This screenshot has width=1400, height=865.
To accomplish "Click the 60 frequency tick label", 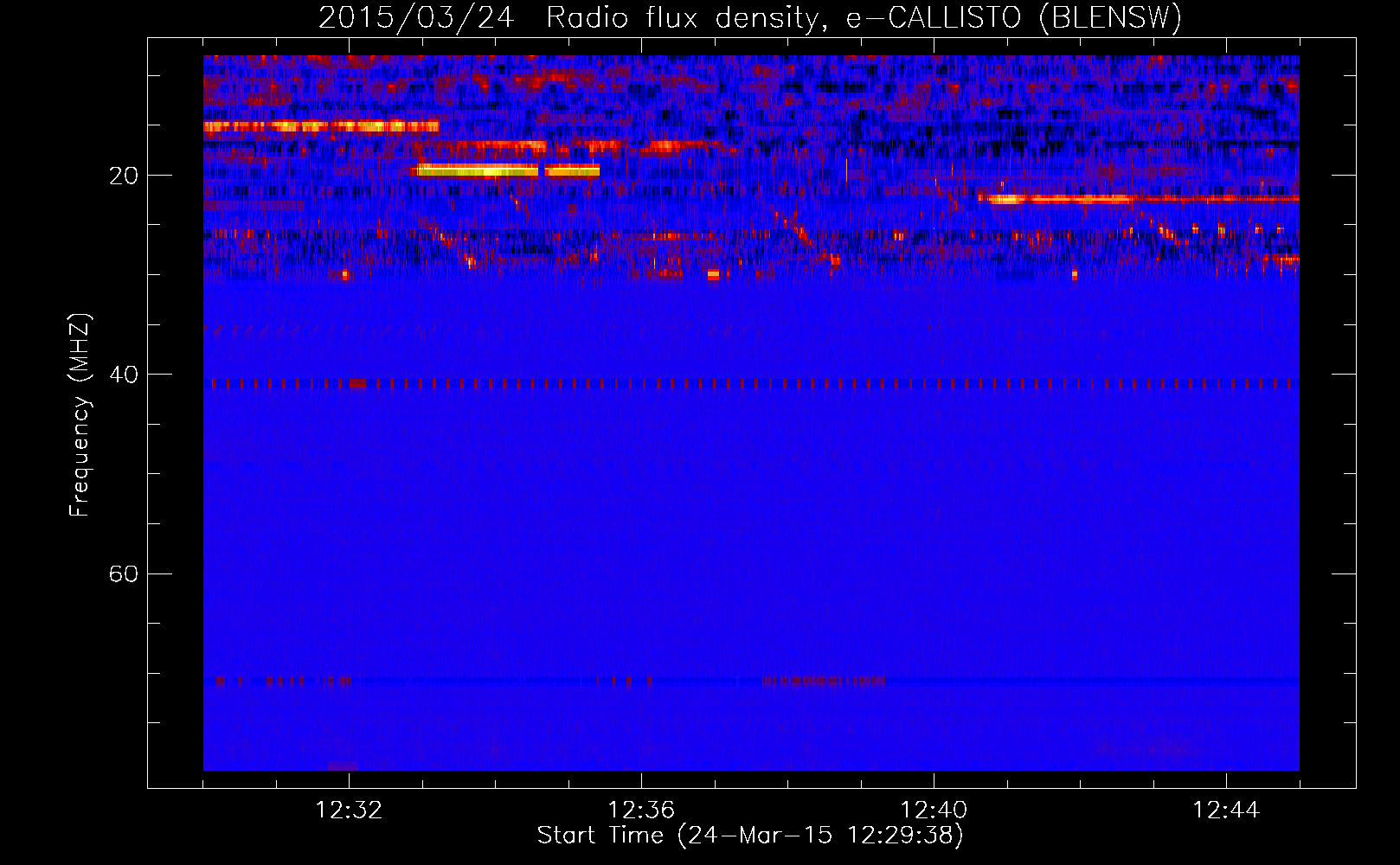I will pos(124,574).
